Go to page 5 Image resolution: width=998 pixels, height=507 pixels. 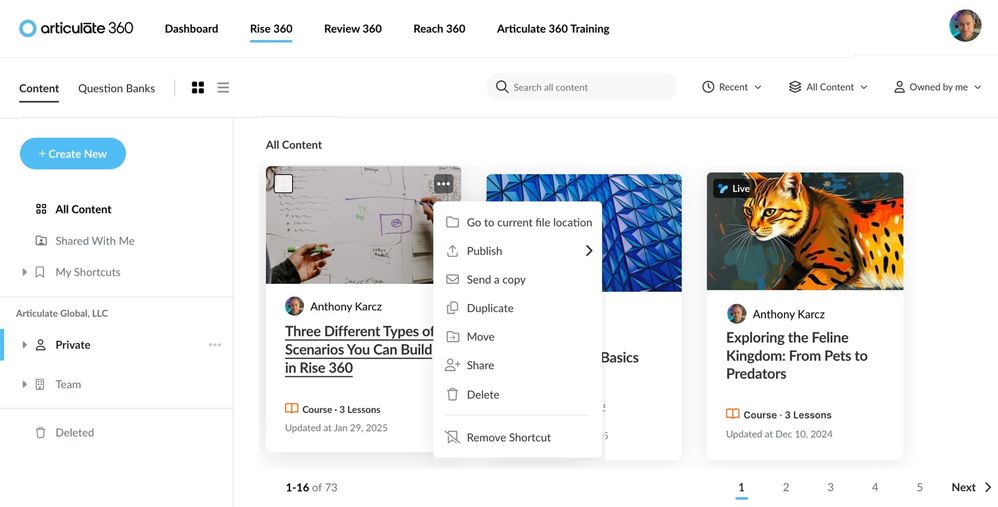[920, 487]
